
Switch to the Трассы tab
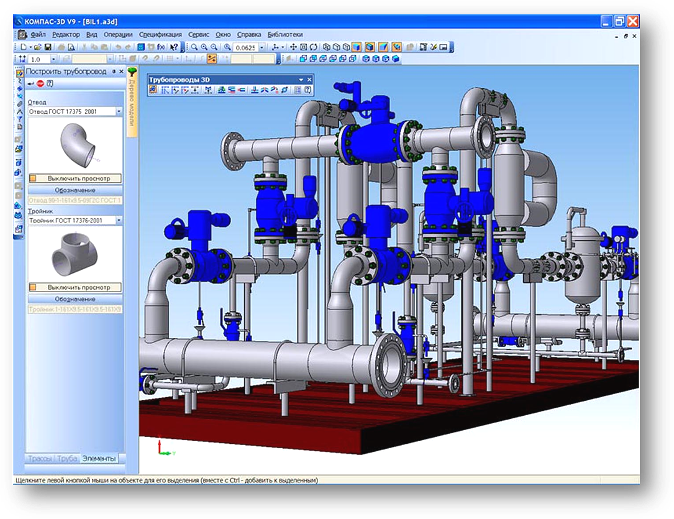[x=38, y=458]
